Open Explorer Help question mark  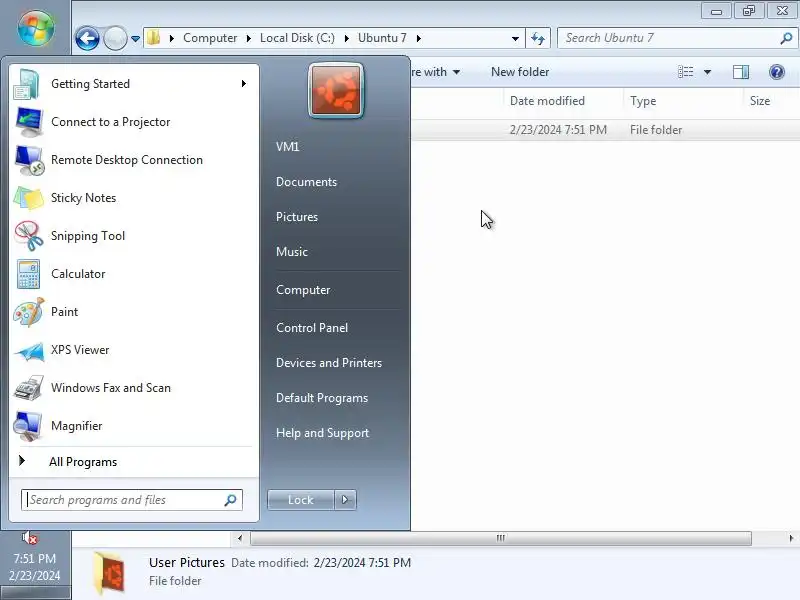(777, 72)
